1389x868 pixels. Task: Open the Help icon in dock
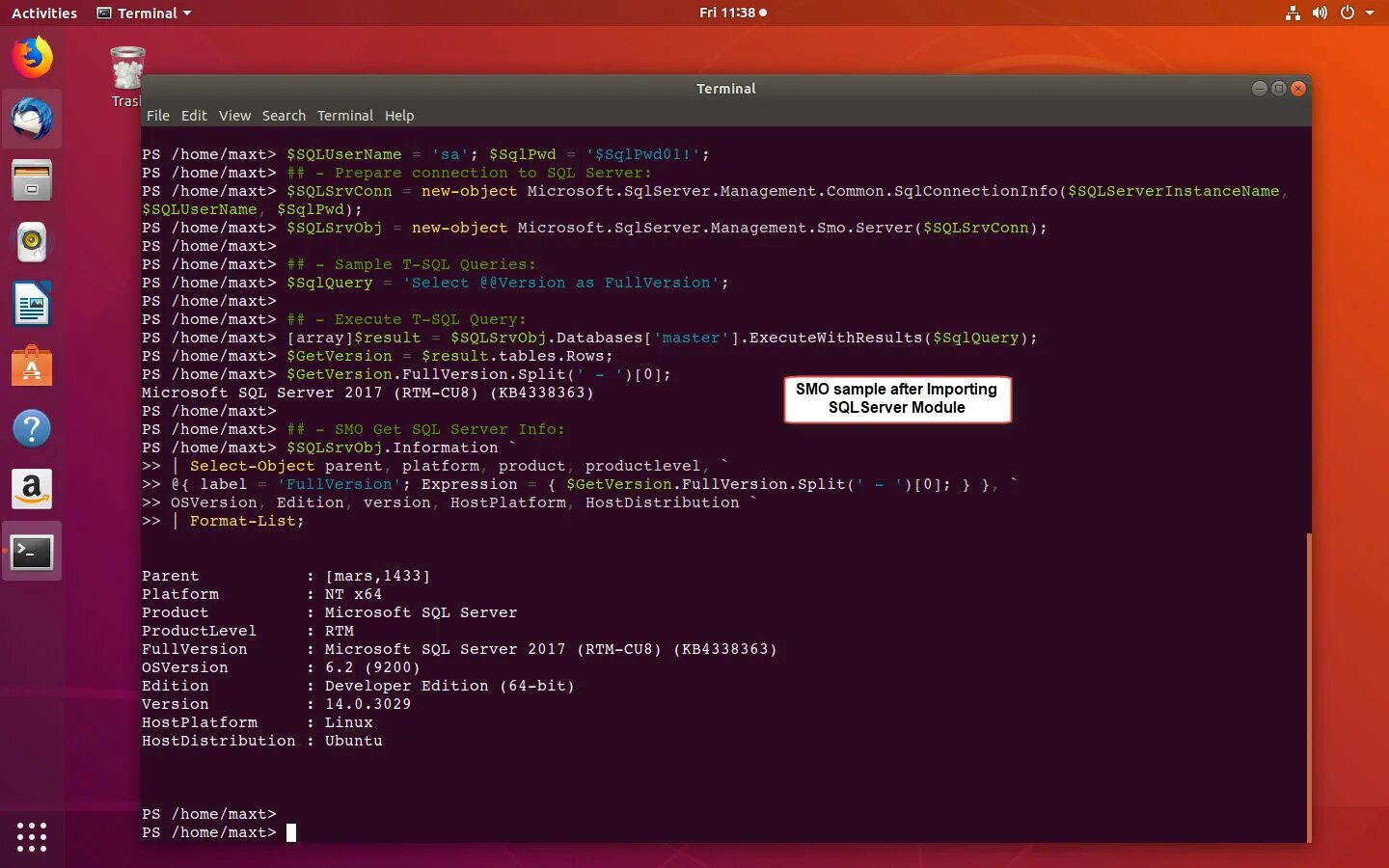(x=32, y=428)
